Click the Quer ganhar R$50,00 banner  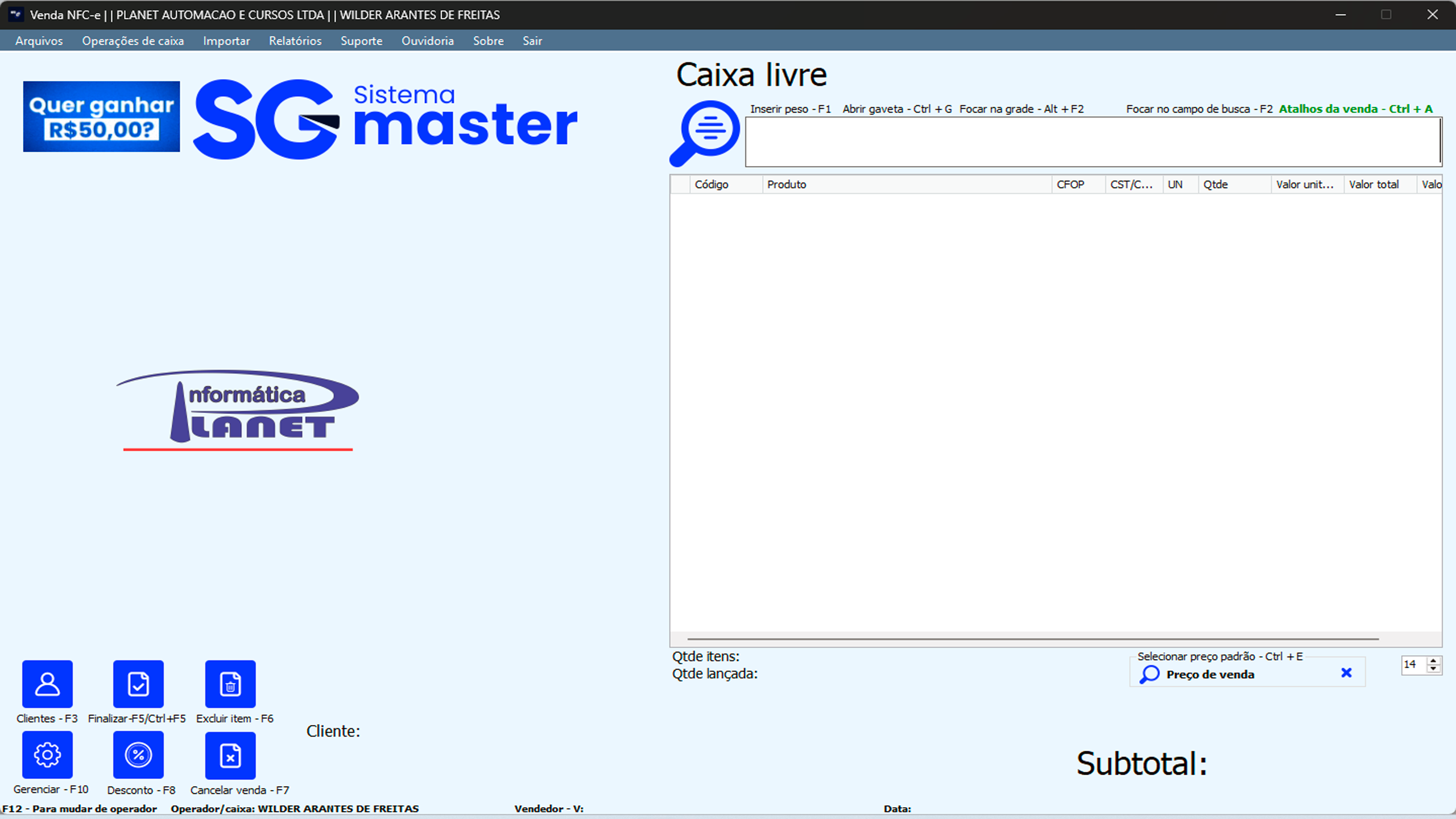coord(101,116)
